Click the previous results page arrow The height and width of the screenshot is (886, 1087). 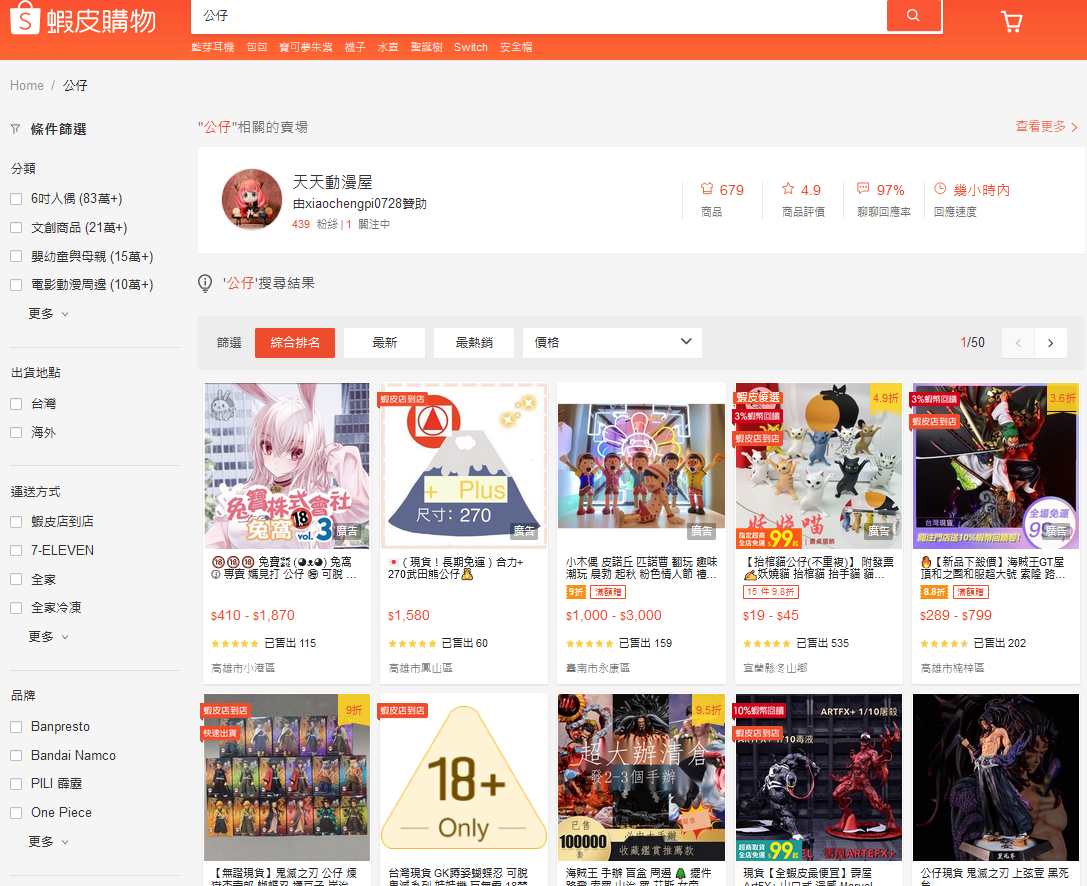pos(1018,343)
